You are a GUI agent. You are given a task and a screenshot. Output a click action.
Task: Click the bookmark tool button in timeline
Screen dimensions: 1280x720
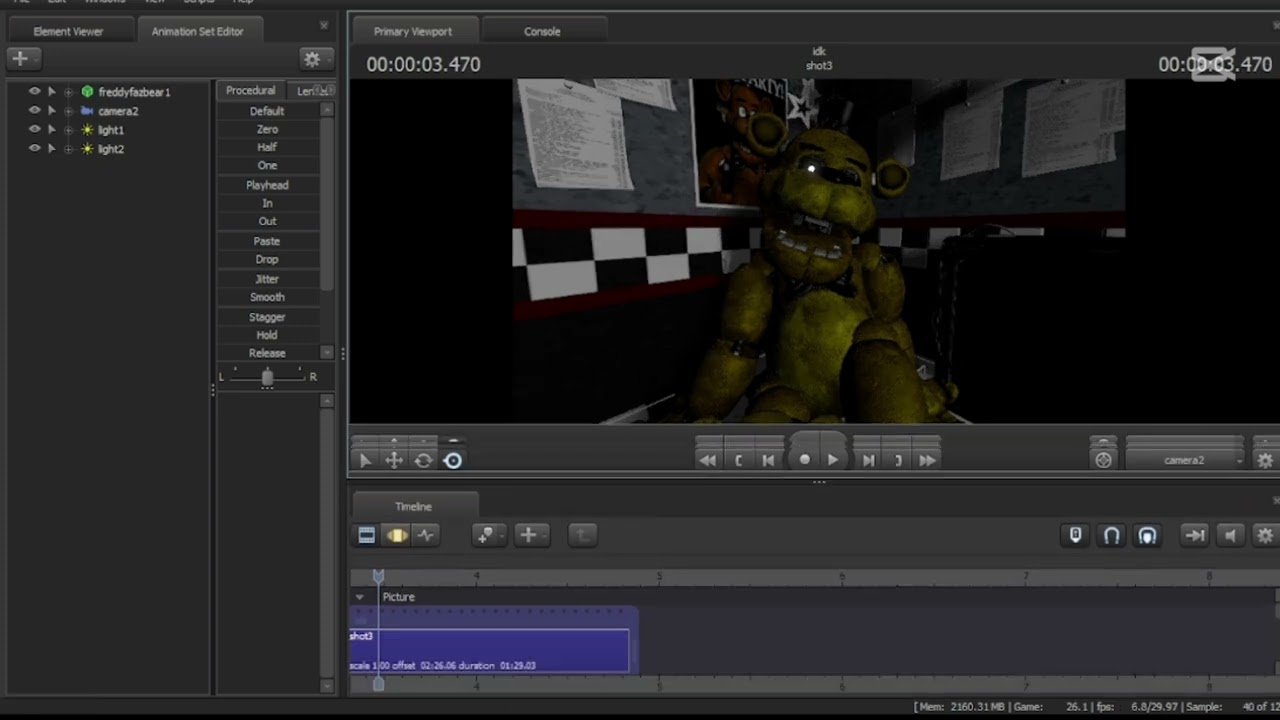point(487,536)
